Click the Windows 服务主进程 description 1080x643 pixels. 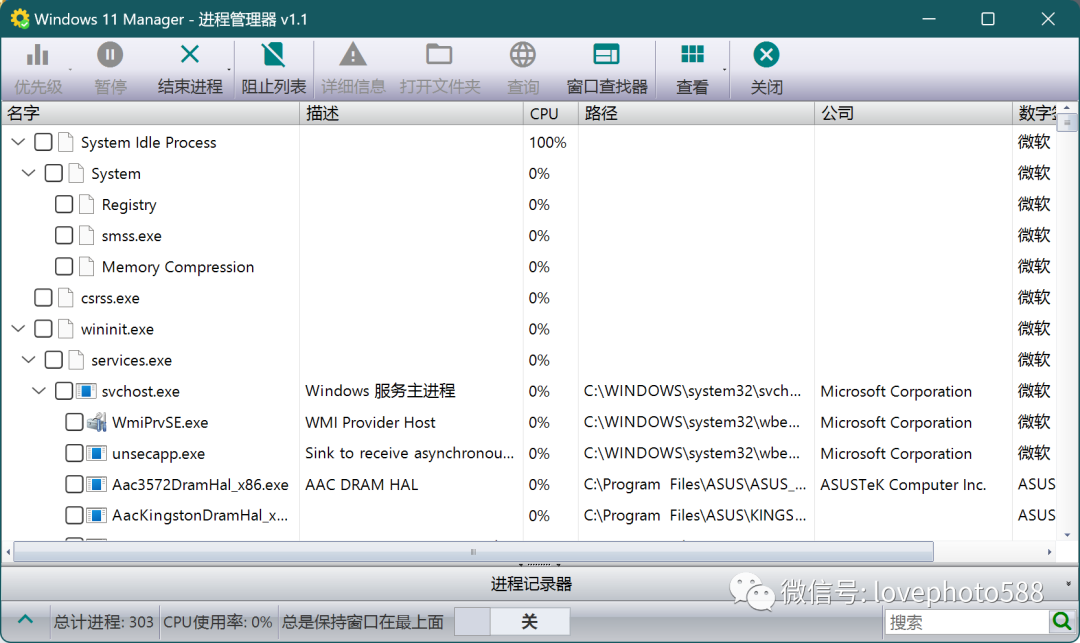point(380,391)
